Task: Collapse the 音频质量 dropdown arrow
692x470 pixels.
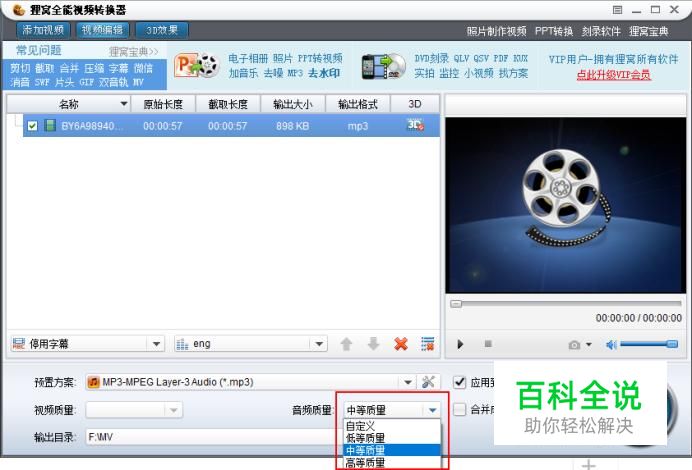Action: pos(432,410)
